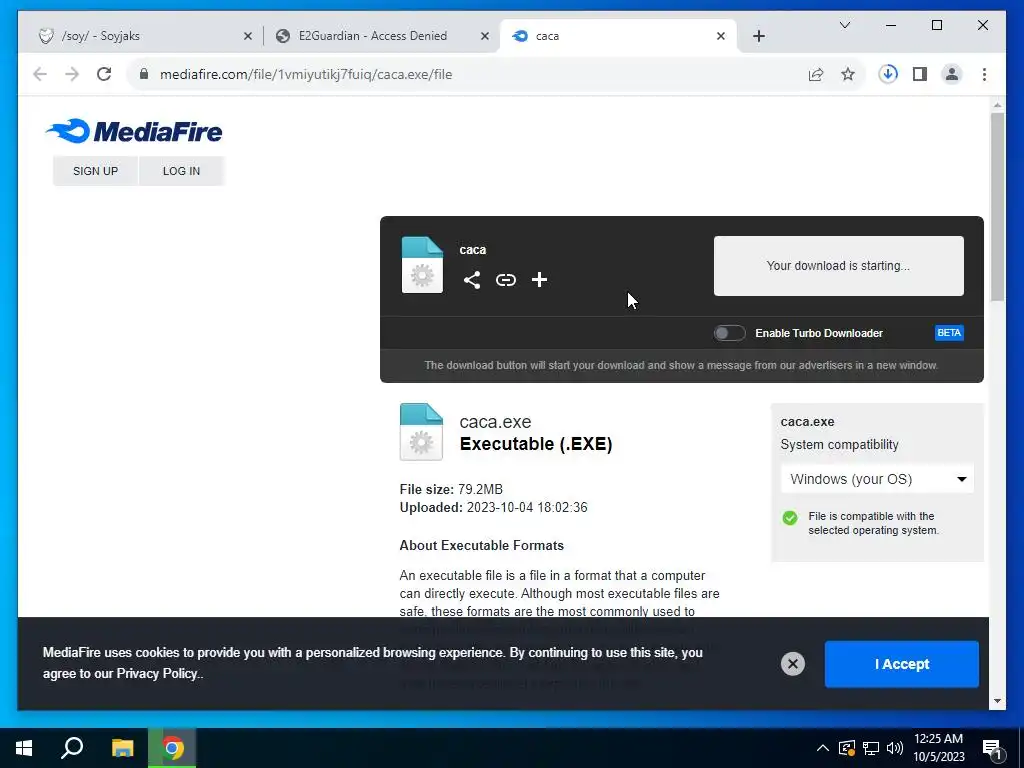Reload the page with refresh icon
The width and height of the screenshot is (1024, 768).
point(104,74)
